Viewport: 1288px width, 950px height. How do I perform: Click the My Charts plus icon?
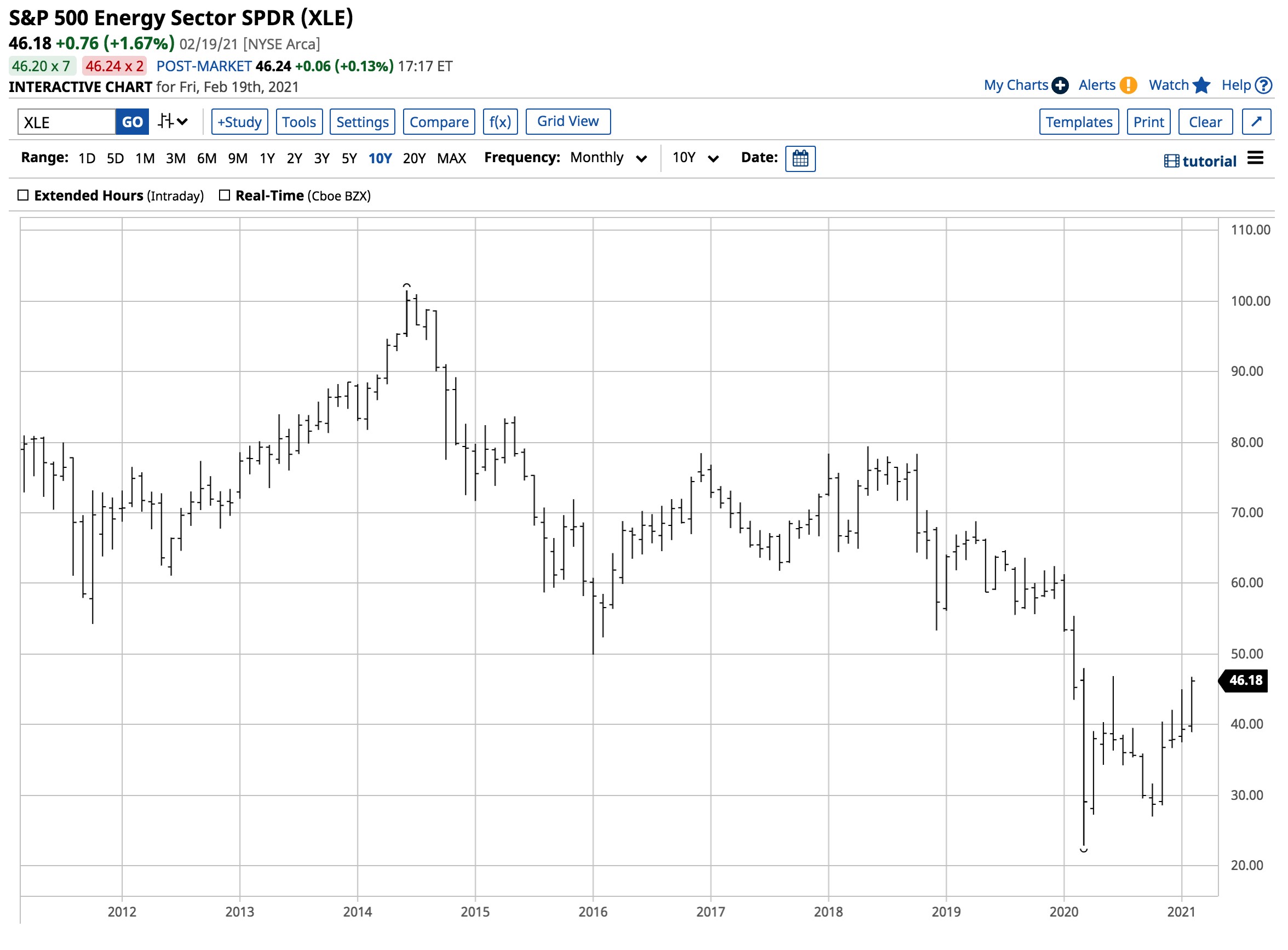click(x=1059, y=85)
